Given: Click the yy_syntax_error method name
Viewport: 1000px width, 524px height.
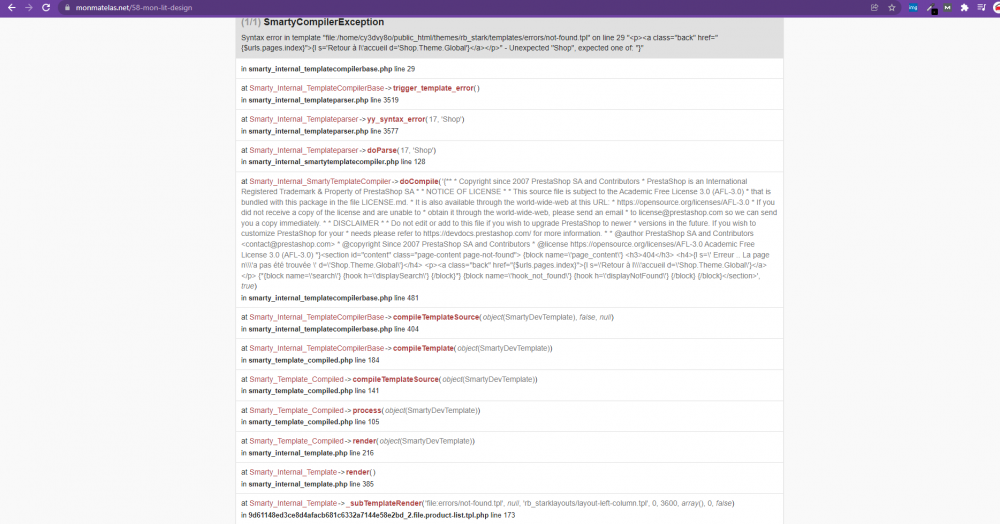Looking at the screenshot, I should click(x=396, y=119).
